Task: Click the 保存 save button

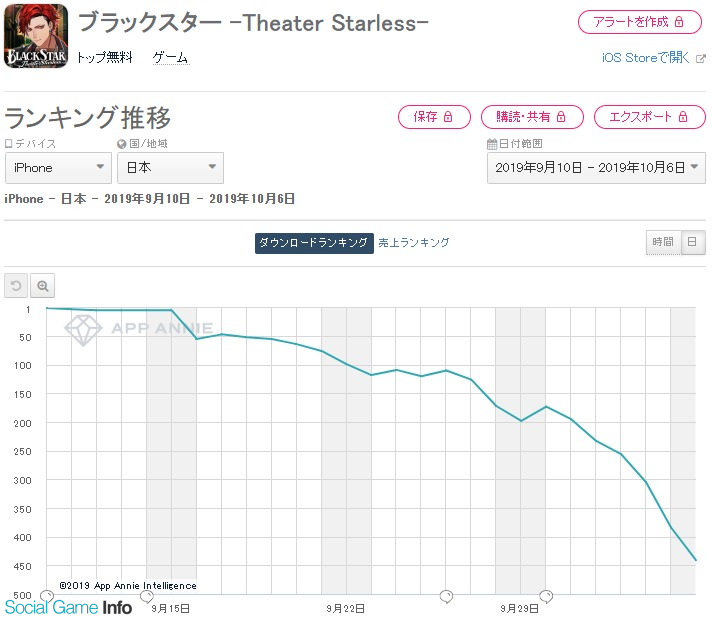Action: coord(434,117)
